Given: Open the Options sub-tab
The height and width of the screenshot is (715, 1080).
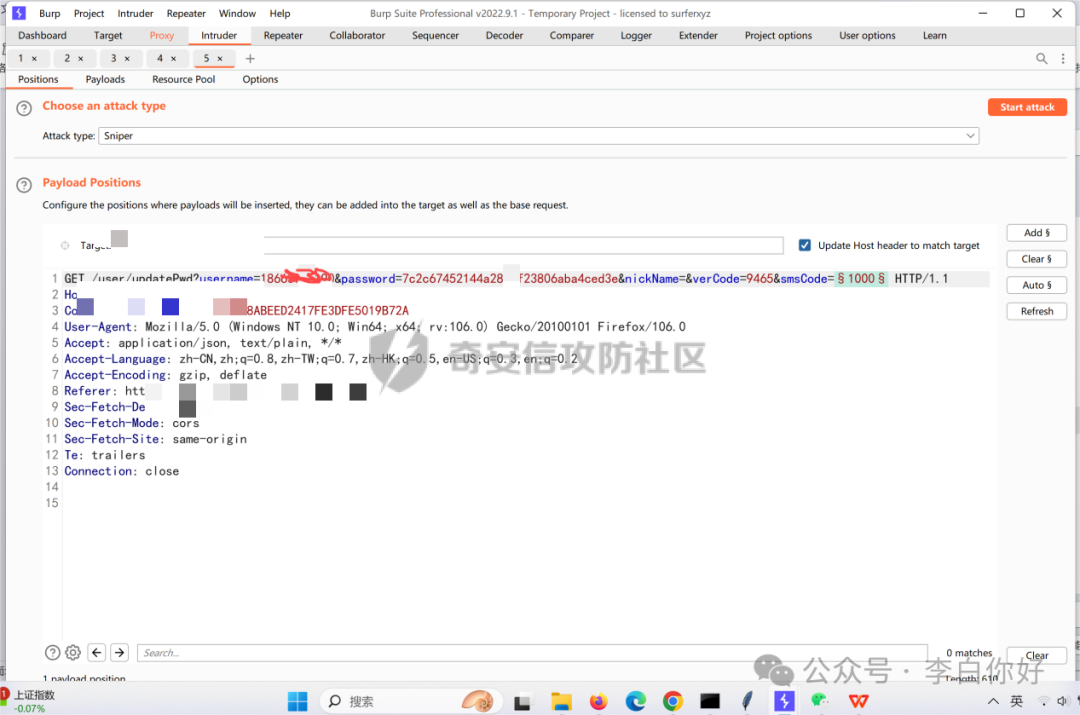Looking at the screenshot, I should coord(260,79).
